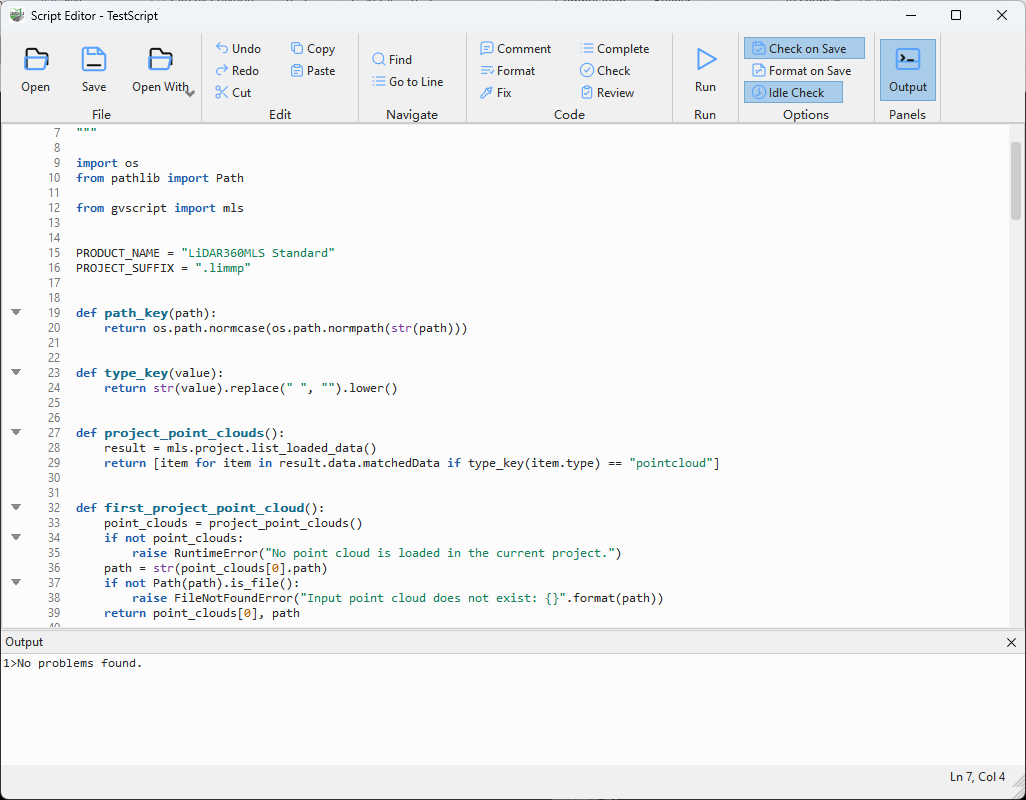This screenshot has width=1026, height=800.
Task: Toggle Idle Check option
Action: tap(793, 92)
